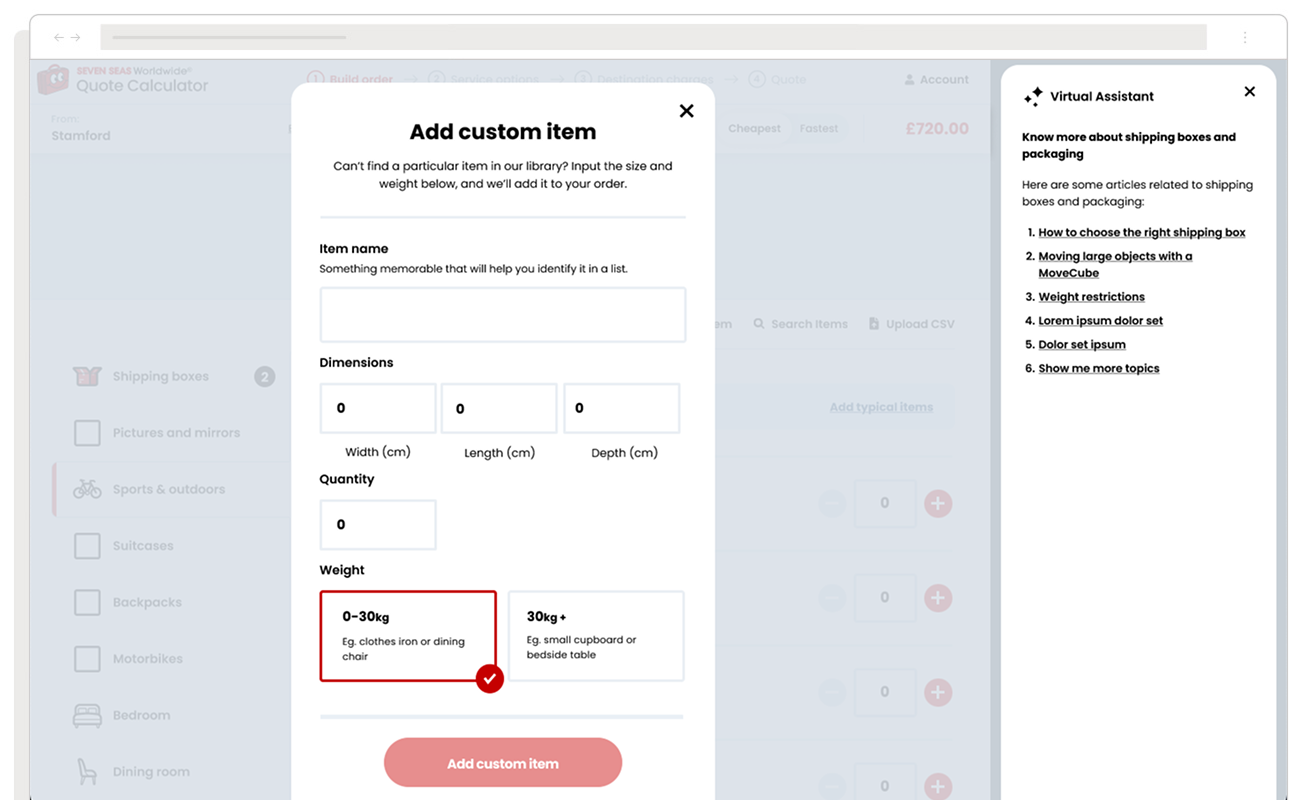This screenshot has width=1300, height=800.
Task: Click the Item name input field
Action: point(503,315)
